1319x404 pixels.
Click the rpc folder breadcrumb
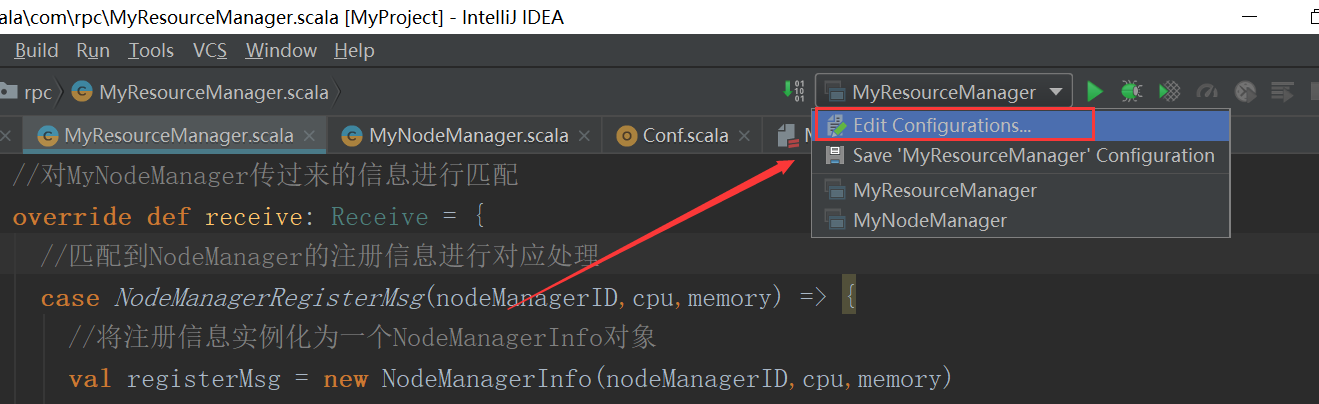[38, 92]
